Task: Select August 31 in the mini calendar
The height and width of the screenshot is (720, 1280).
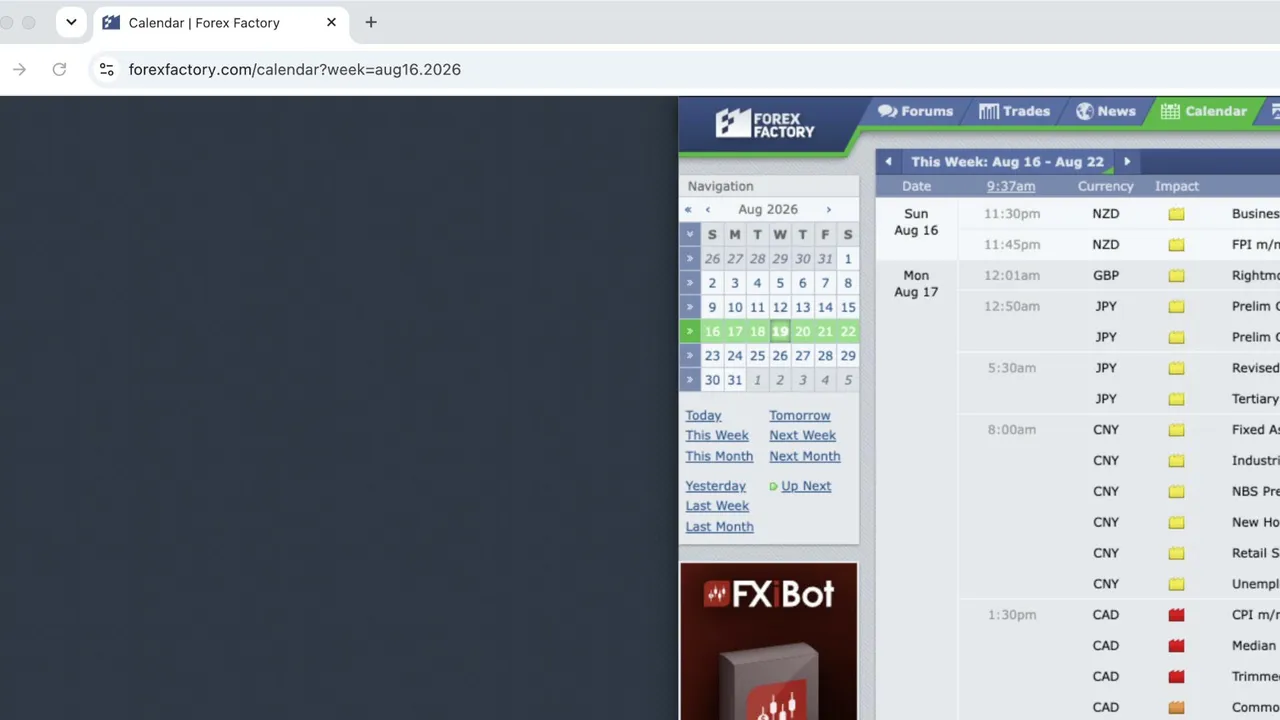Action: pyautogui.click(x=735, y=380)
